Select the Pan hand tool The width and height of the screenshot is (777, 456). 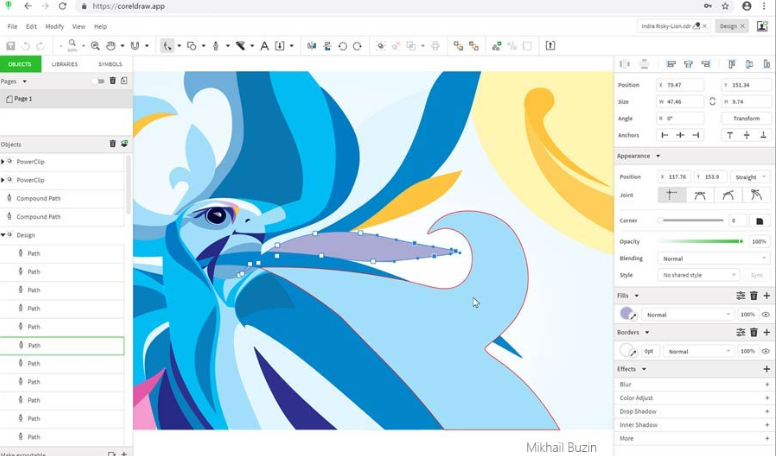111,46
